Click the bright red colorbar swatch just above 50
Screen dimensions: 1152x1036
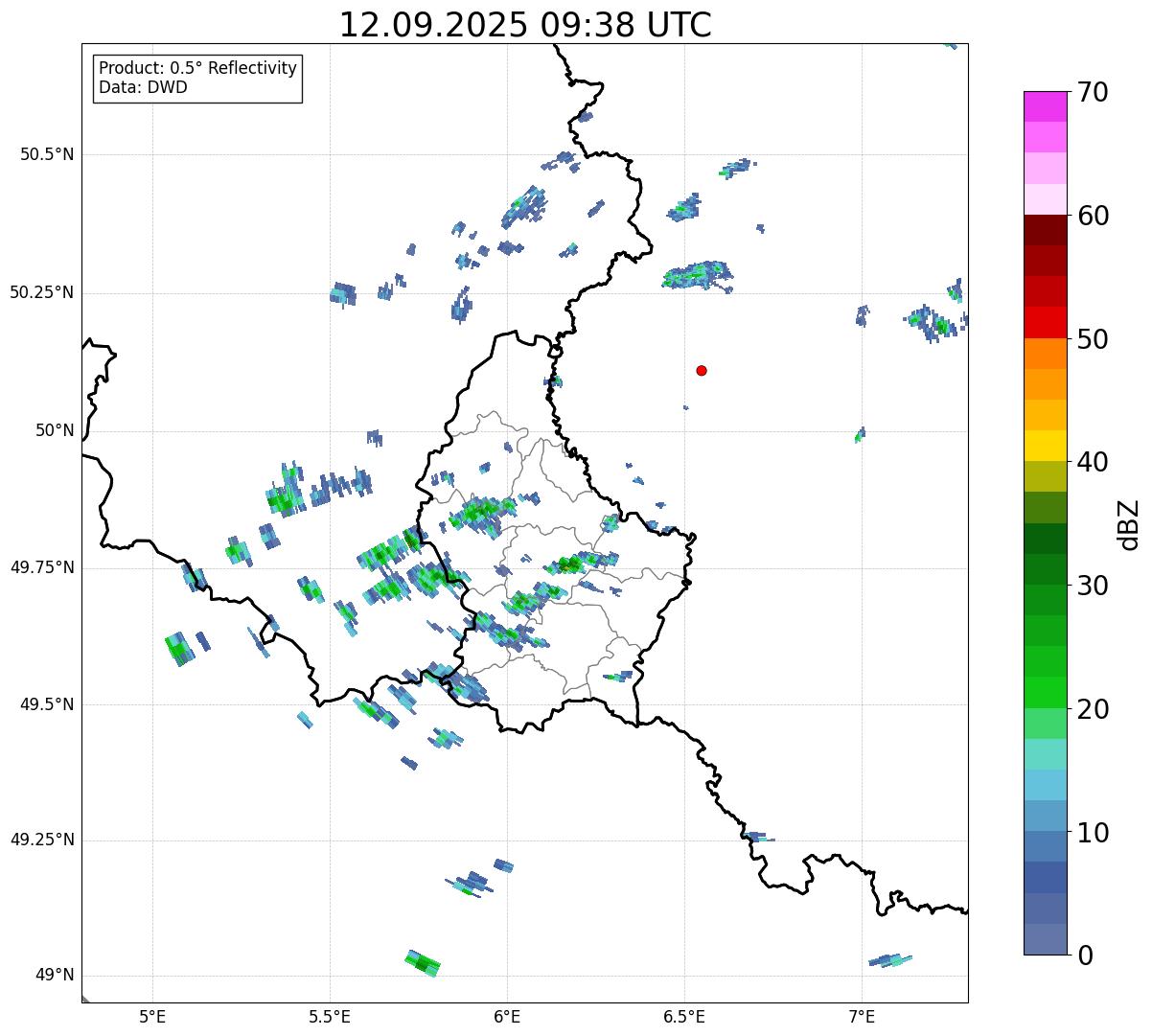pyautogui.click(x=1045, y=322)
